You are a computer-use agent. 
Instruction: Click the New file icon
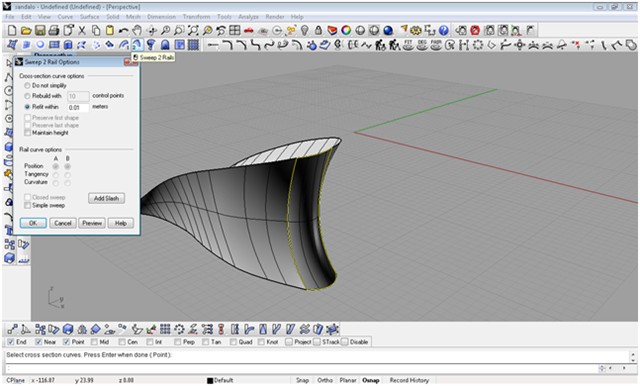(12, 30)
